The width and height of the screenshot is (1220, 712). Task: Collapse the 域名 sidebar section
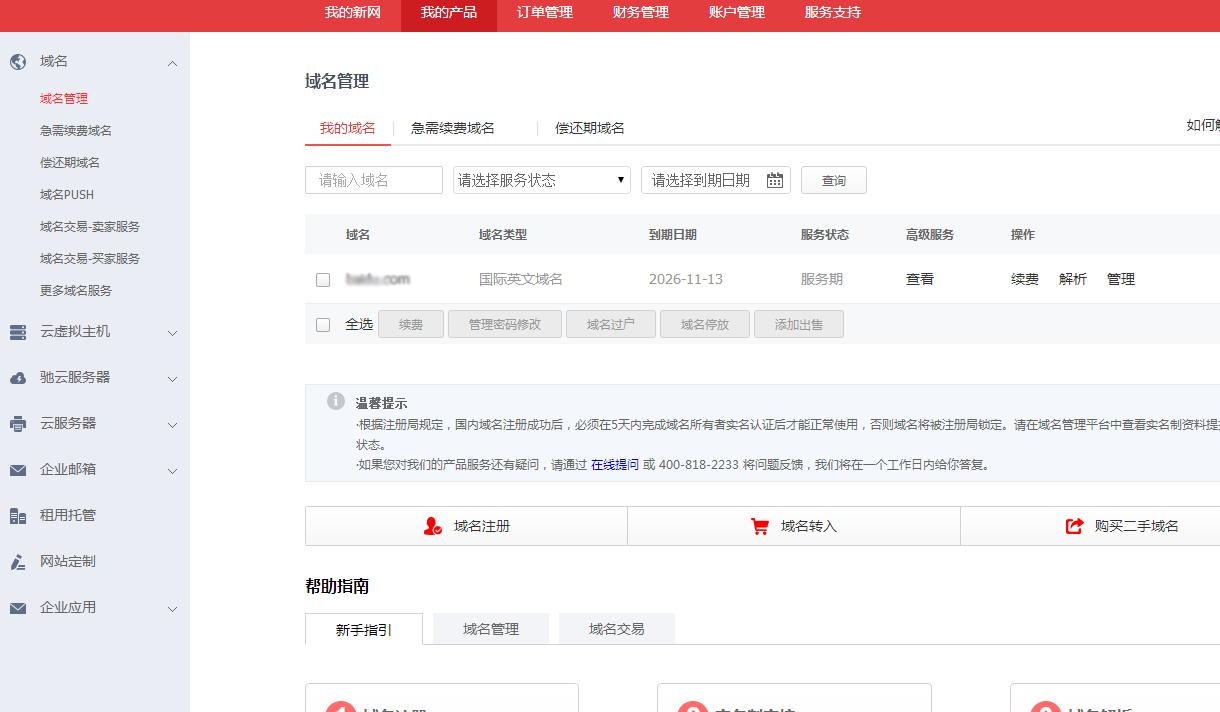(x=171, y=61)
